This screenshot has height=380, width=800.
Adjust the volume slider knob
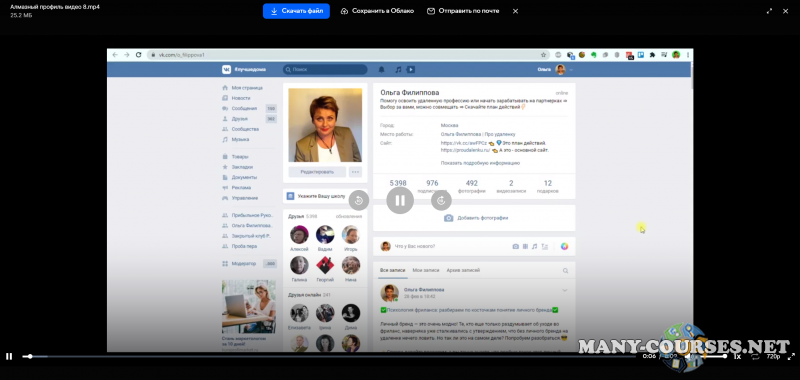[724, 357]
